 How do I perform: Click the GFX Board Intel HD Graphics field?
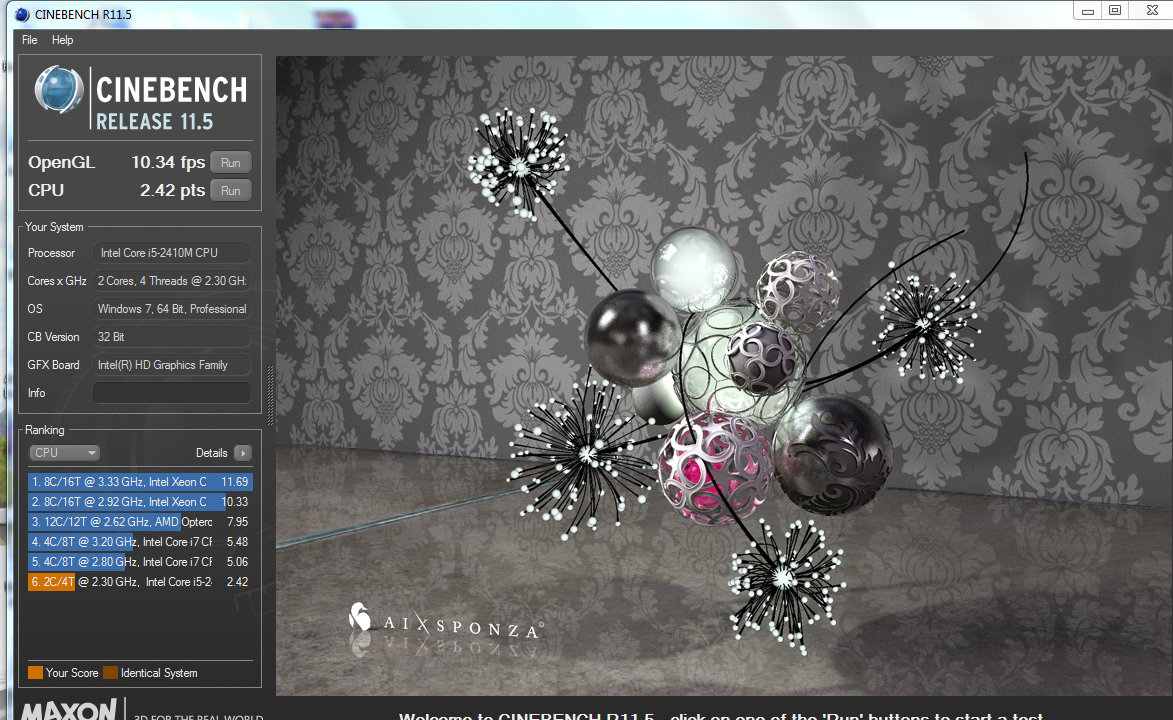tap(171, 365)
